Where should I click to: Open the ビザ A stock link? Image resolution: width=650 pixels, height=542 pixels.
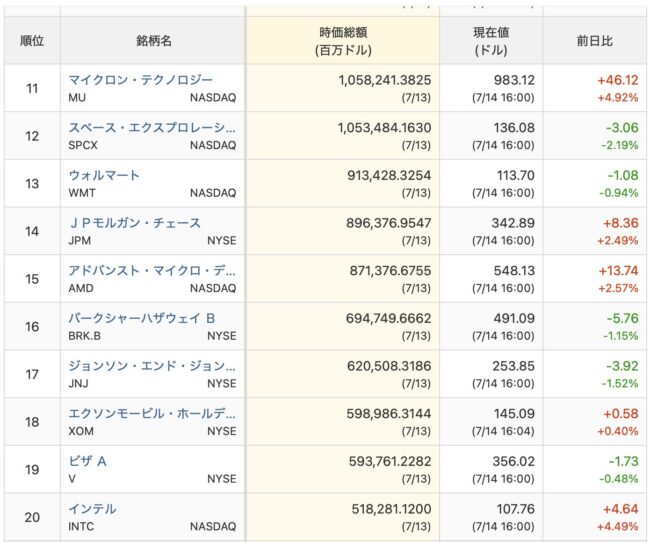(x=87, y=461)
